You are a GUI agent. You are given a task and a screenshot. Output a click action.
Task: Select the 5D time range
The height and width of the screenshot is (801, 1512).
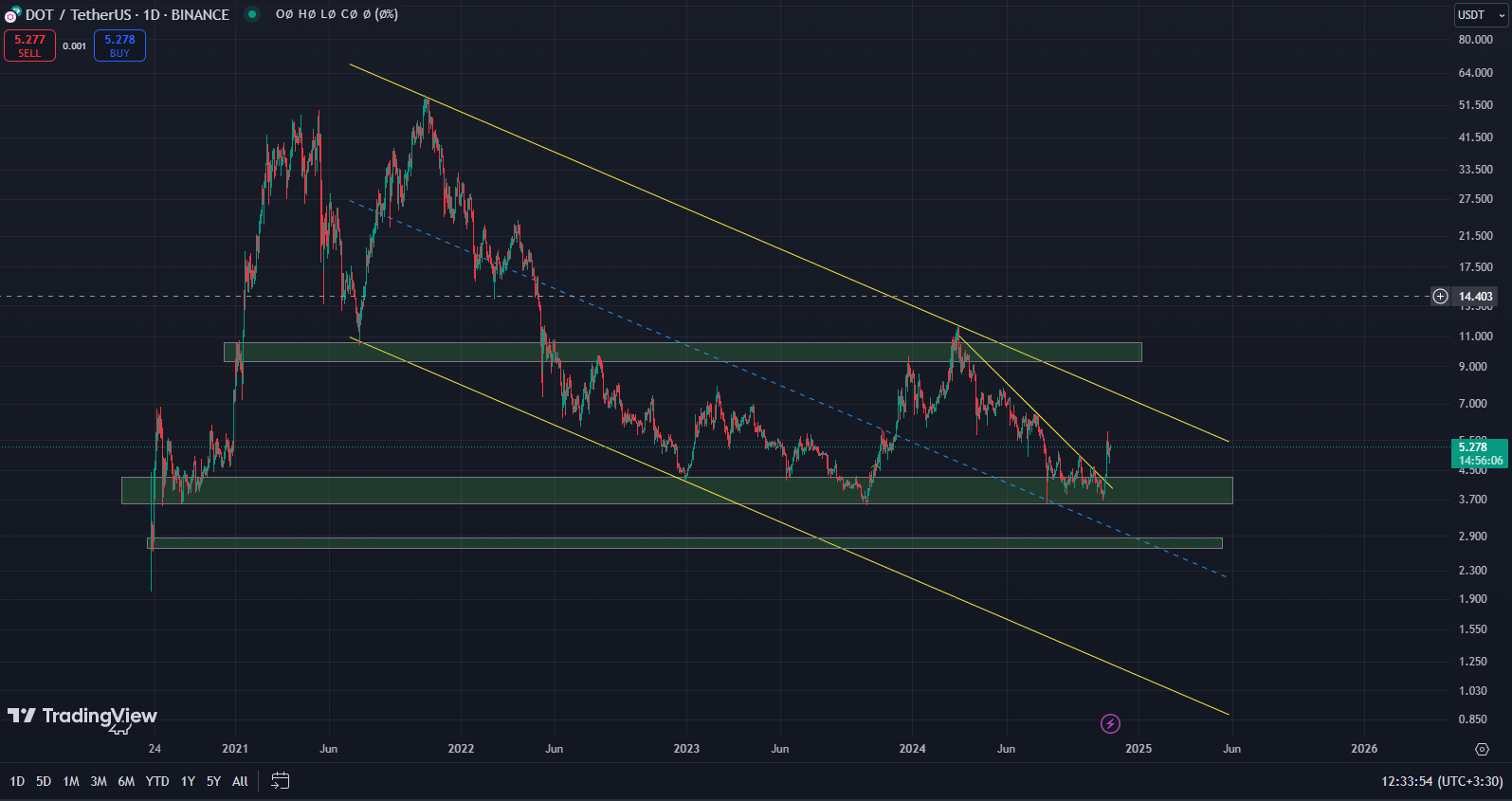44,781
